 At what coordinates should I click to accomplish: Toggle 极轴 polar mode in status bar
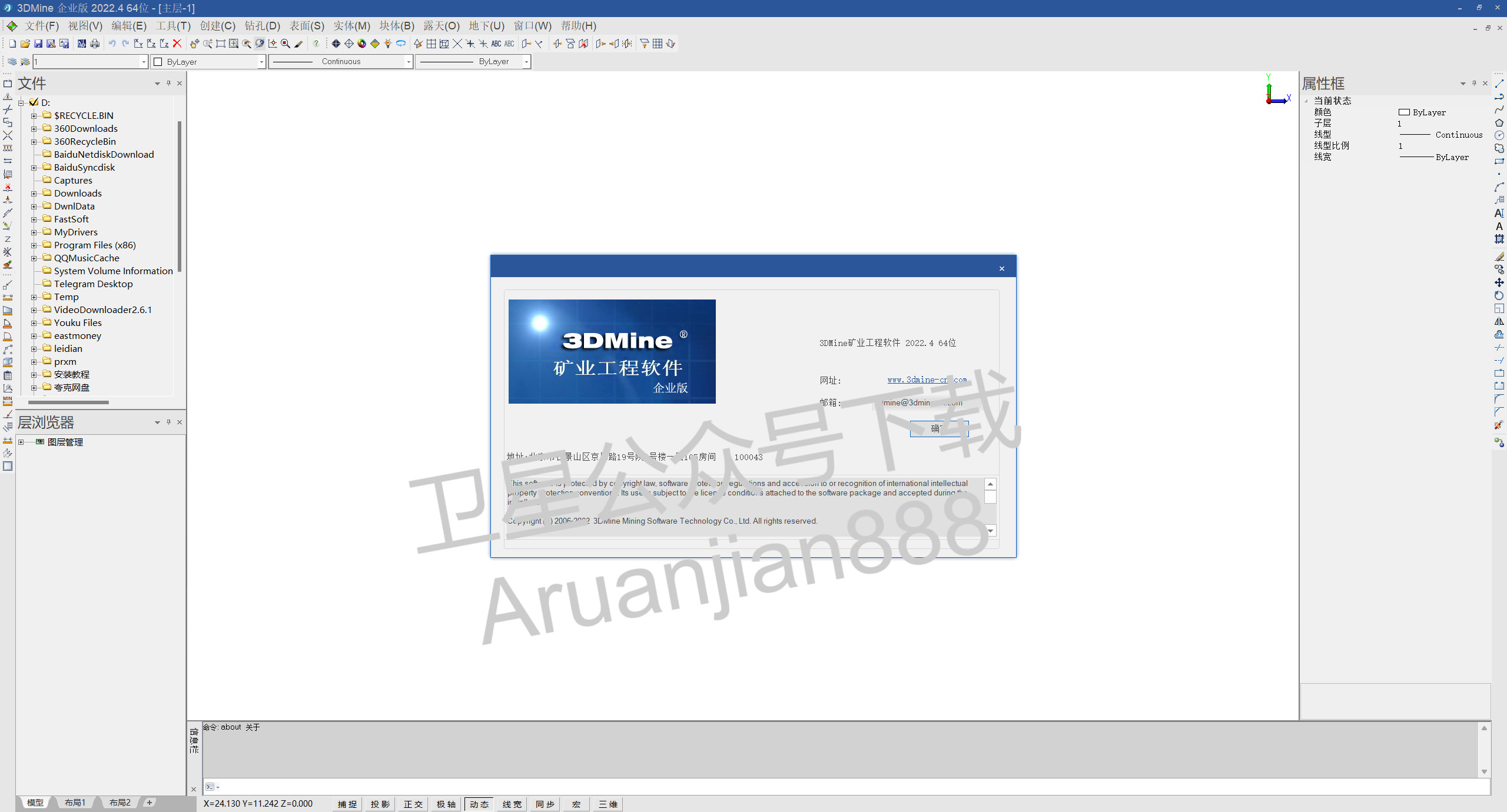(446, 804)
